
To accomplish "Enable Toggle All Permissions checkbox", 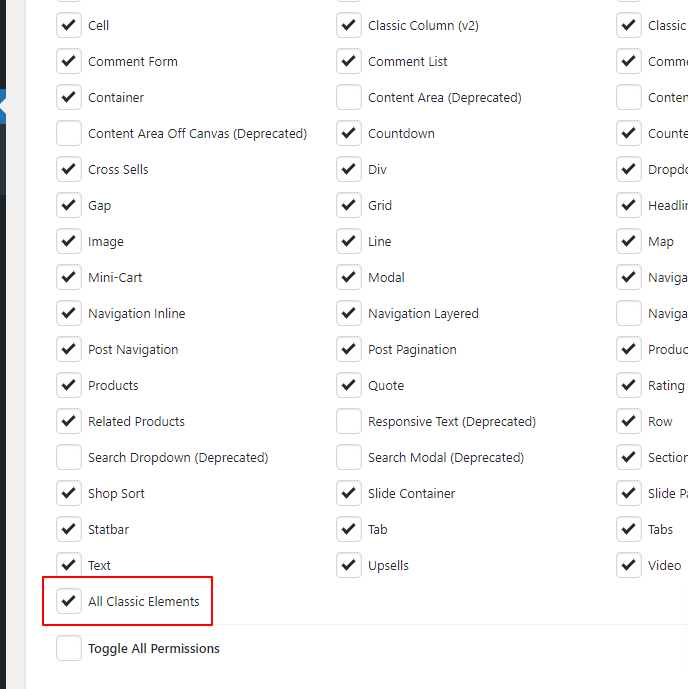I will point(69,648).
